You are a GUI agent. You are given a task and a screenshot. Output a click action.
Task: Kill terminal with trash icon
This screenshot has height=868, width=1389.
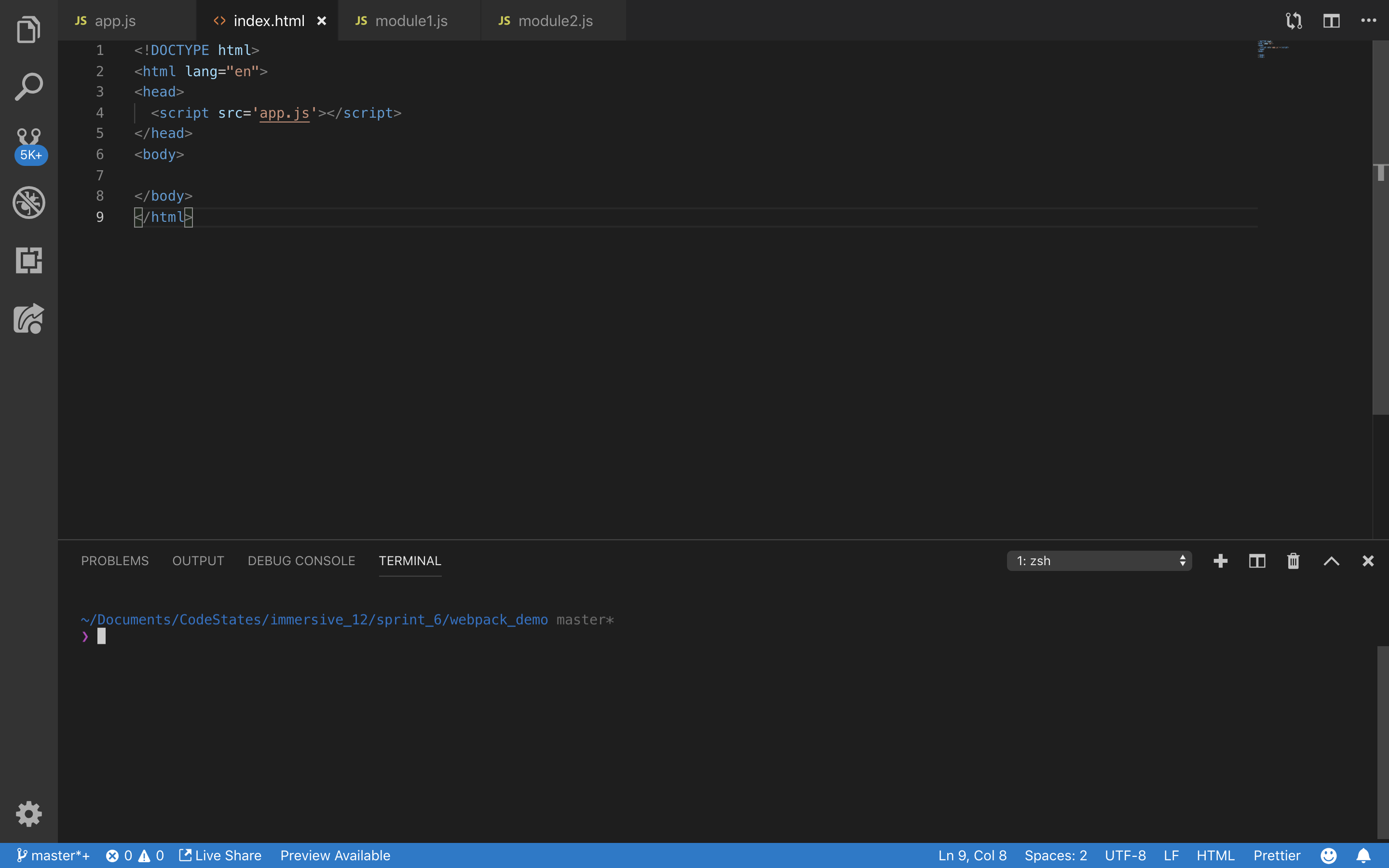pos(1293,561)
